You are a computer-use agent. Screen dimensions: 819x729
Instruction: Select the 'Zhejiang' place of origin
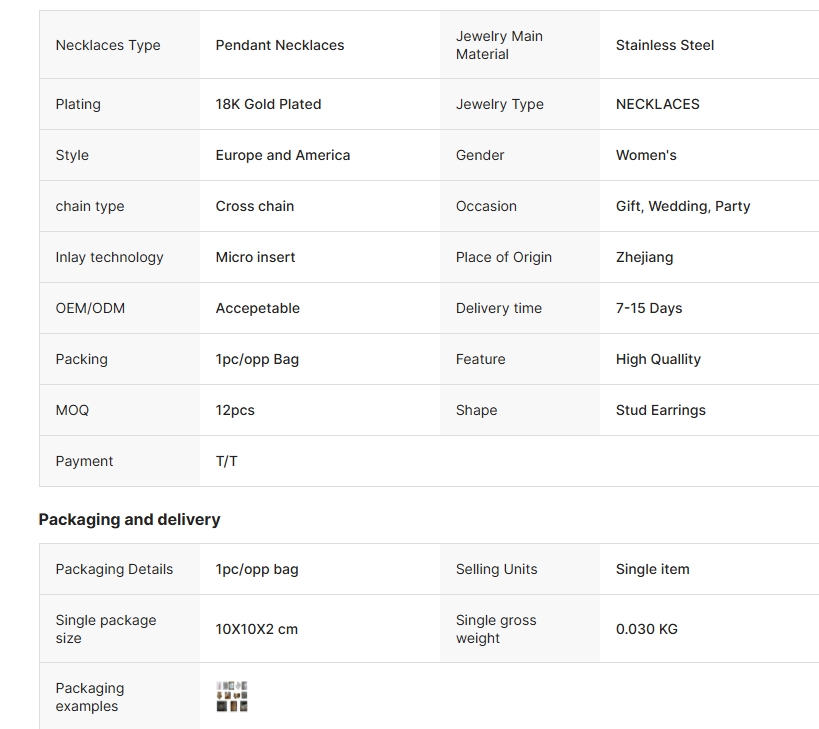pos(644,257)
